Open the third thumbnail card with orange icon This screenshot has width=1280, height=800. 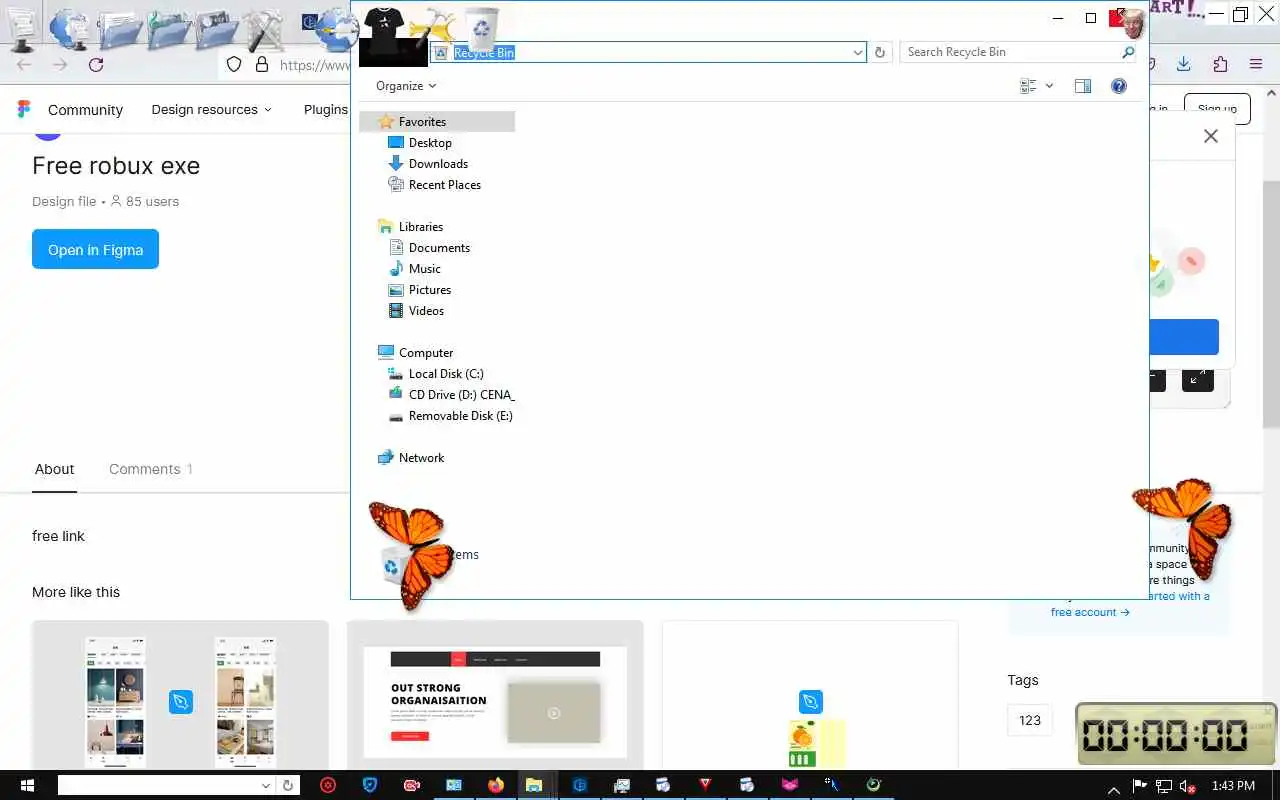point(810,695)
